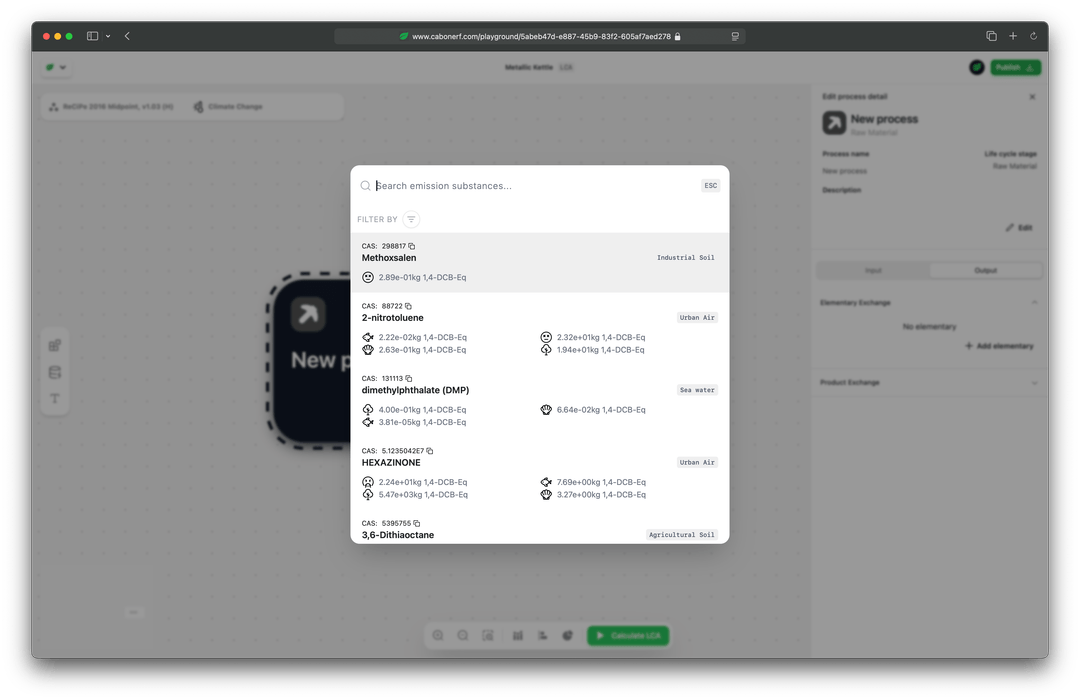Choose dimethylphthalate (DMP) from the results
This screenshot has width=1080, height=700.
coord(415,390)
